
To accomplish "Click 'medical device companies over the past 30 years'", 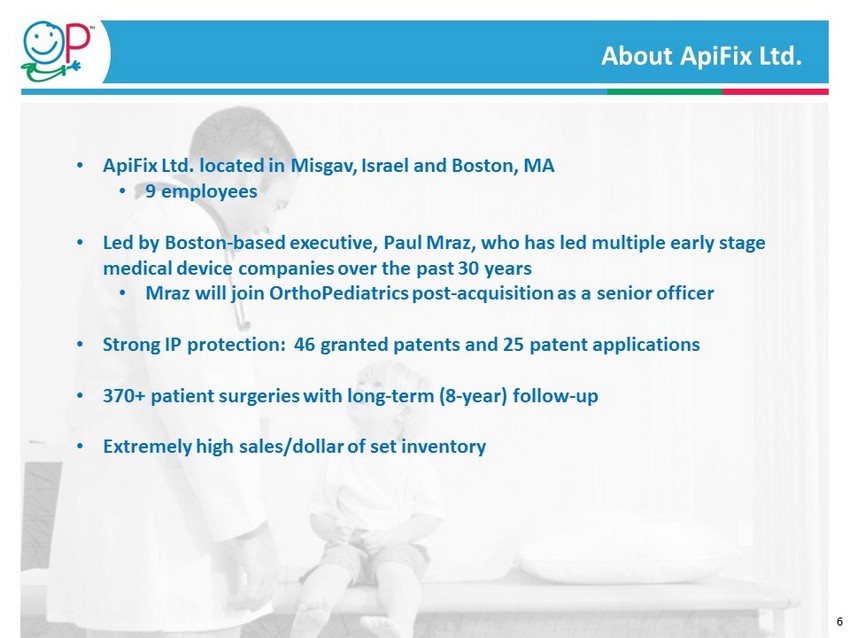I will point(317,268).
